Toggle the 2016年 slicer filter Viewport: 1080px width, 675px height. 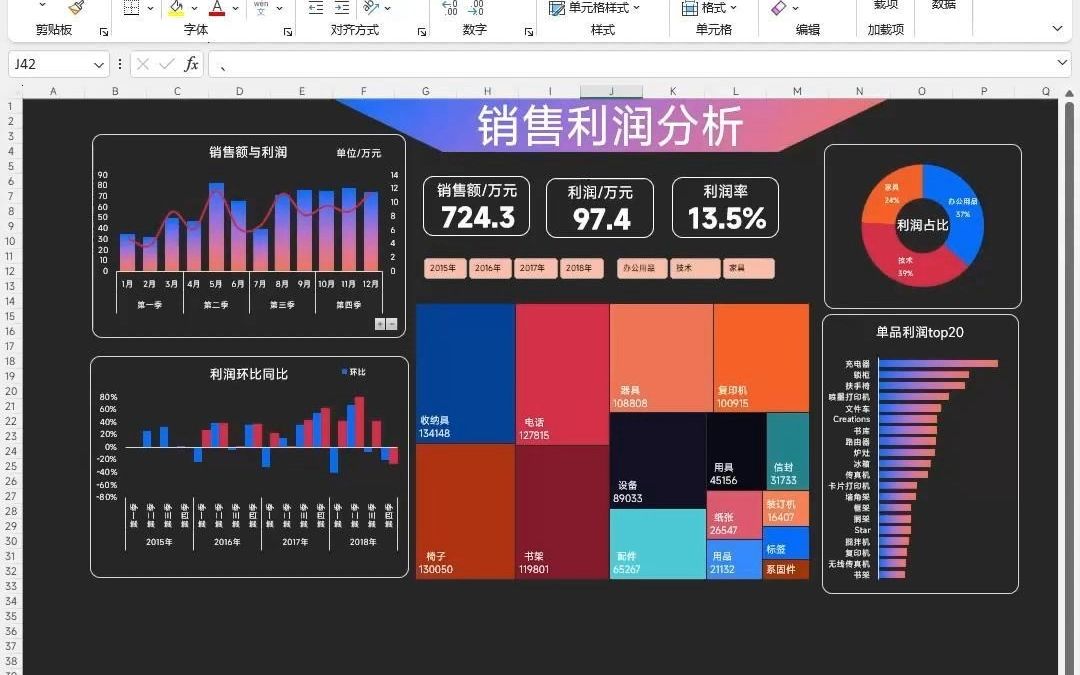(x=489, y=268)
